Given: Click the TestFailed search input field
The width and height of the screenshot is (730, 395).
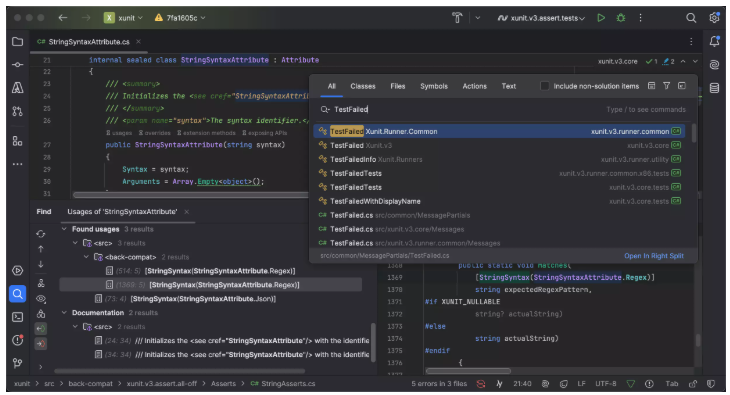Looking at the screenshot, I should click(503, 109).
